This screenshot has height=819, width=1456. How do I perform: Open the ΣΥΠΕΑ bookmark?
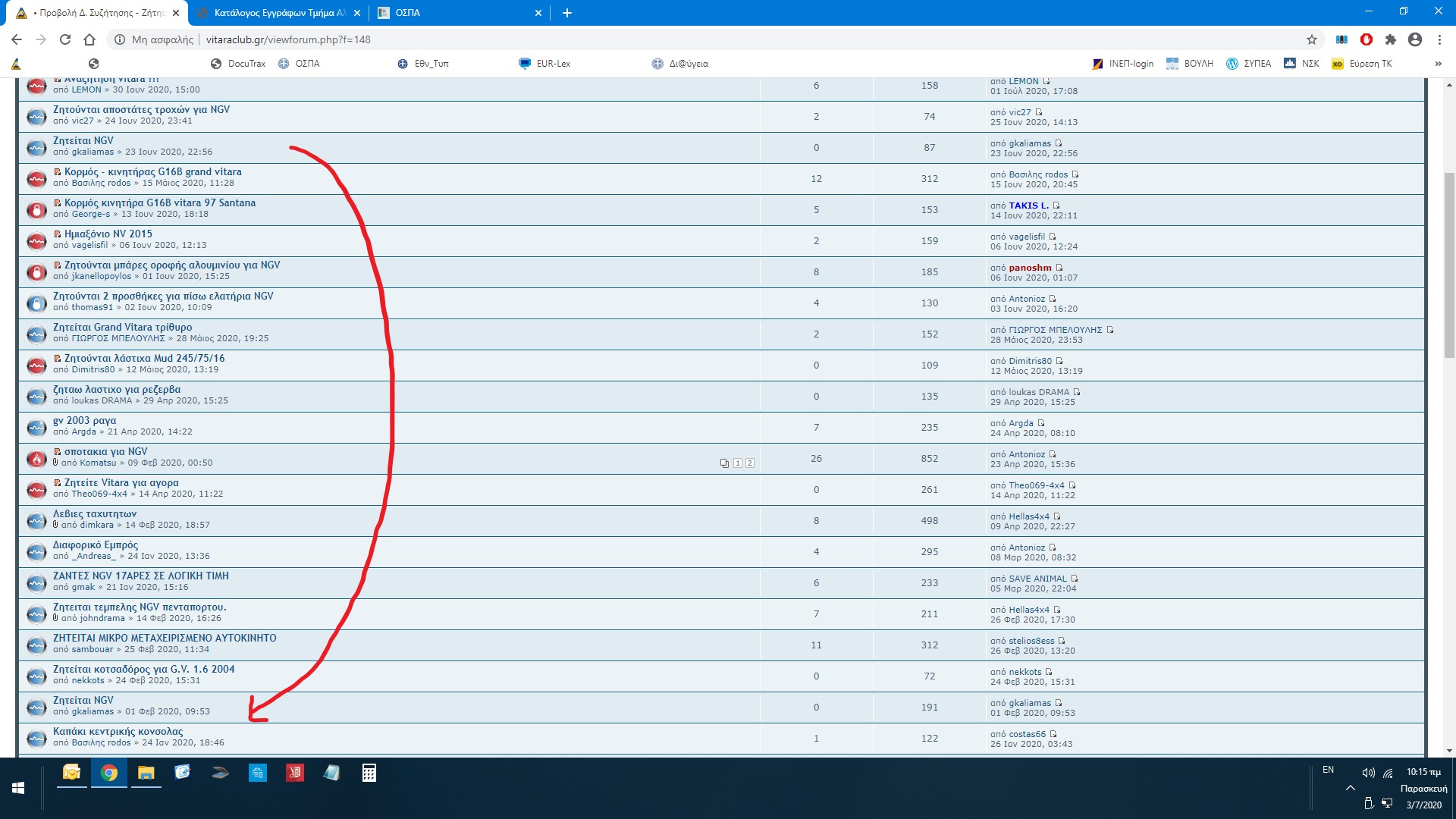pos(1249,64)
